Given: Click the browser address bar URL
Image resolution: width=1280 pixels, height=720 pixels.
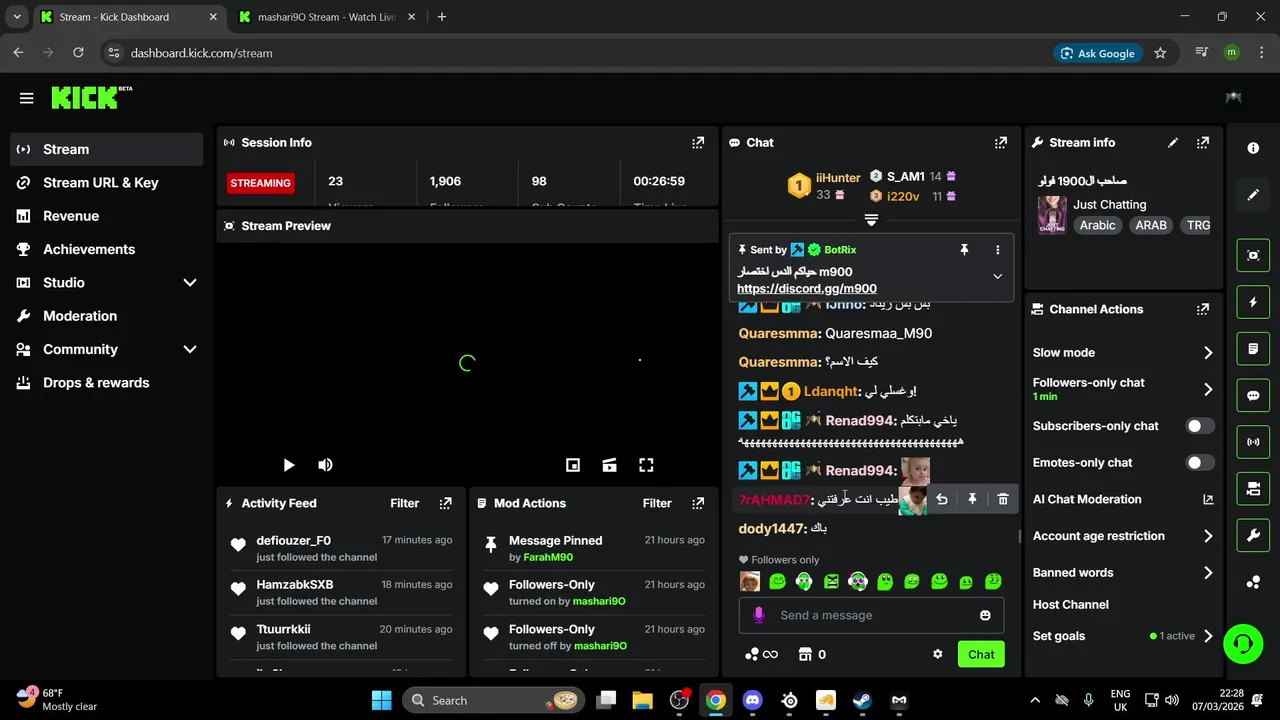Looking at the screenshot, I should [201, 53].
